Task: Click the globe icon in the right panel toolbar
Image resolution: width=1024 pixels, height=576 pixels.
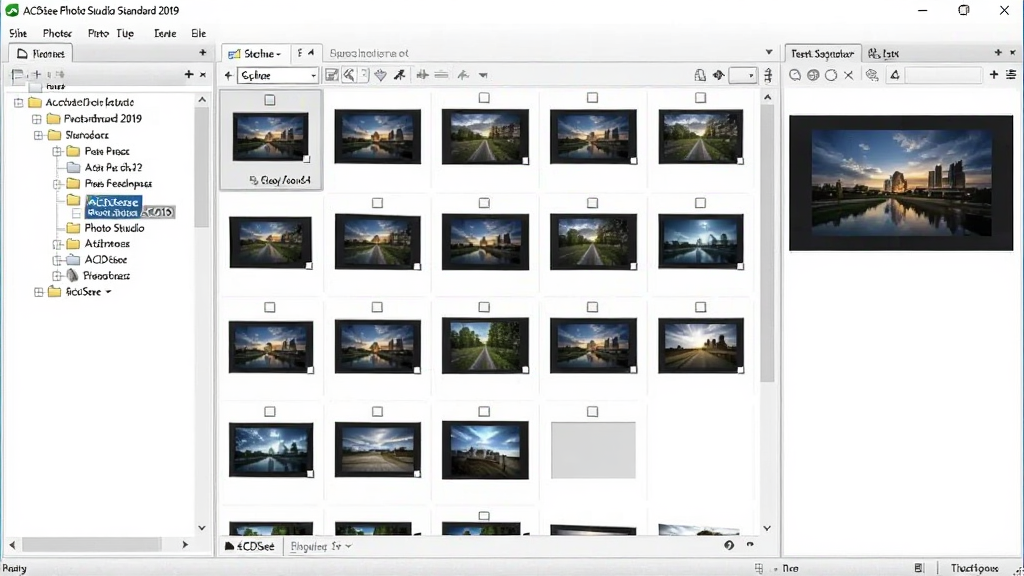Action: (x=813, y=75)
